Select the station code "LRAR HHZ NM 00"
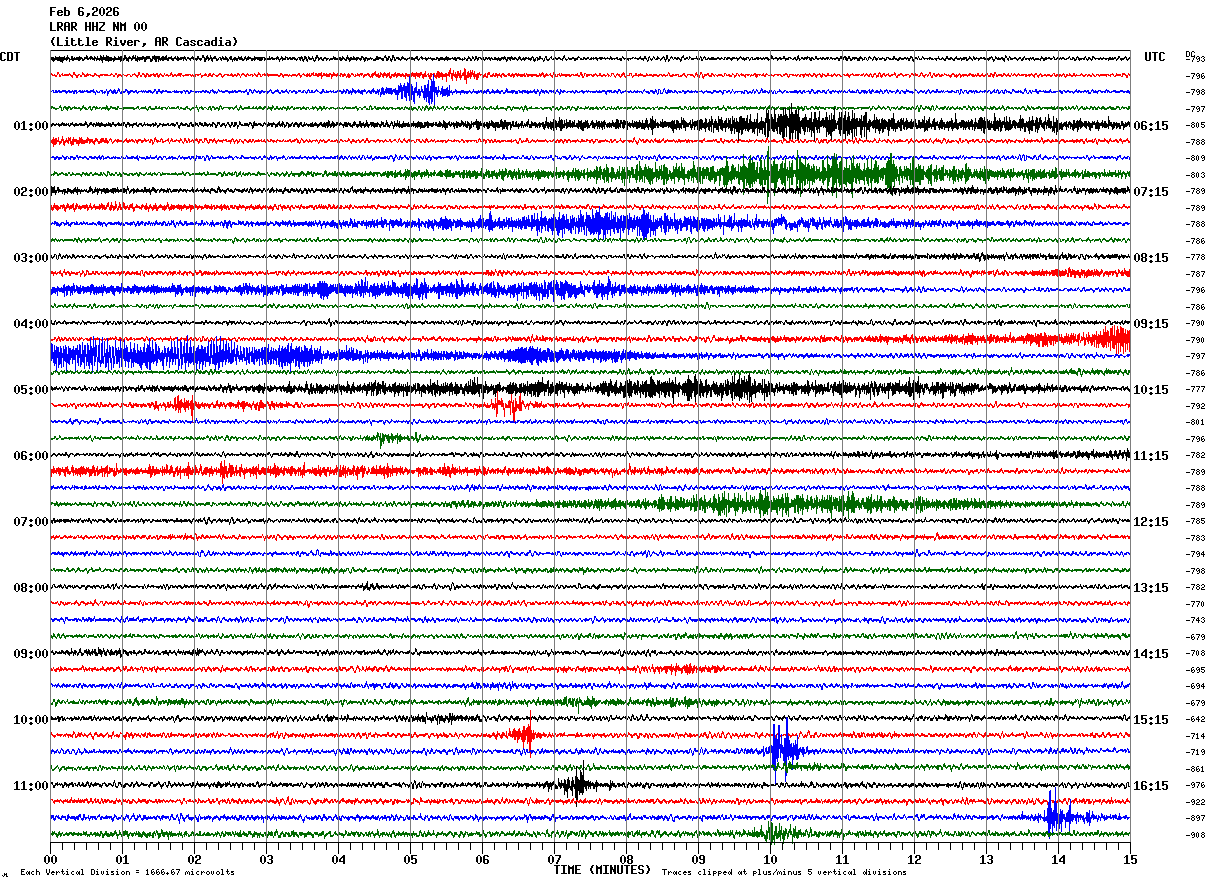Viewport: 1210px width, 886px height. pyautogui.click(x=98, y=27)
